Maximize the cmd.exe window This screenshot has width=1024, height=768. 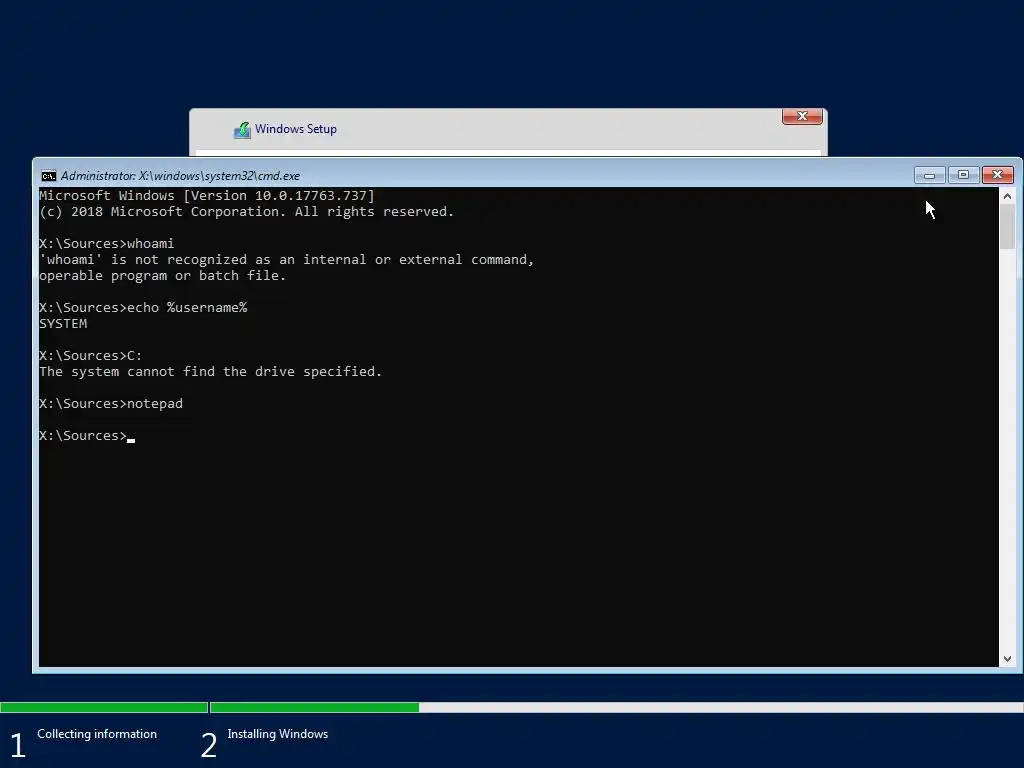[963, 175]
